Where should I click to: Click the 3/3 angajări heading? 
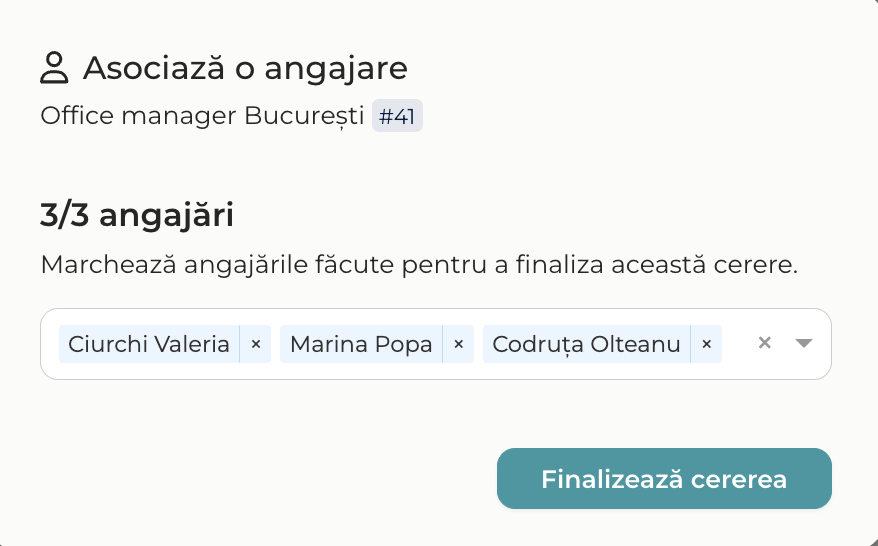pyautogui.click(x=137, y=214)
